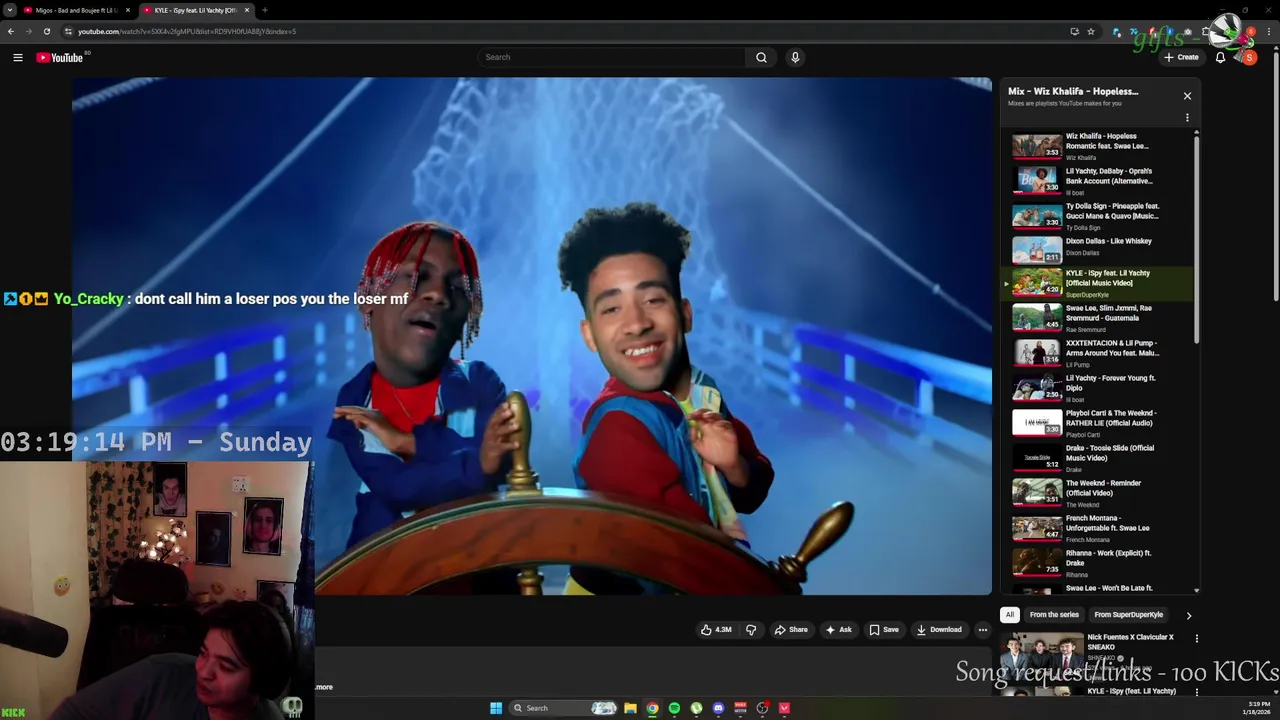Open the YouTube notifications bell
The image size is (1280, 720).
coord(1220,57)
